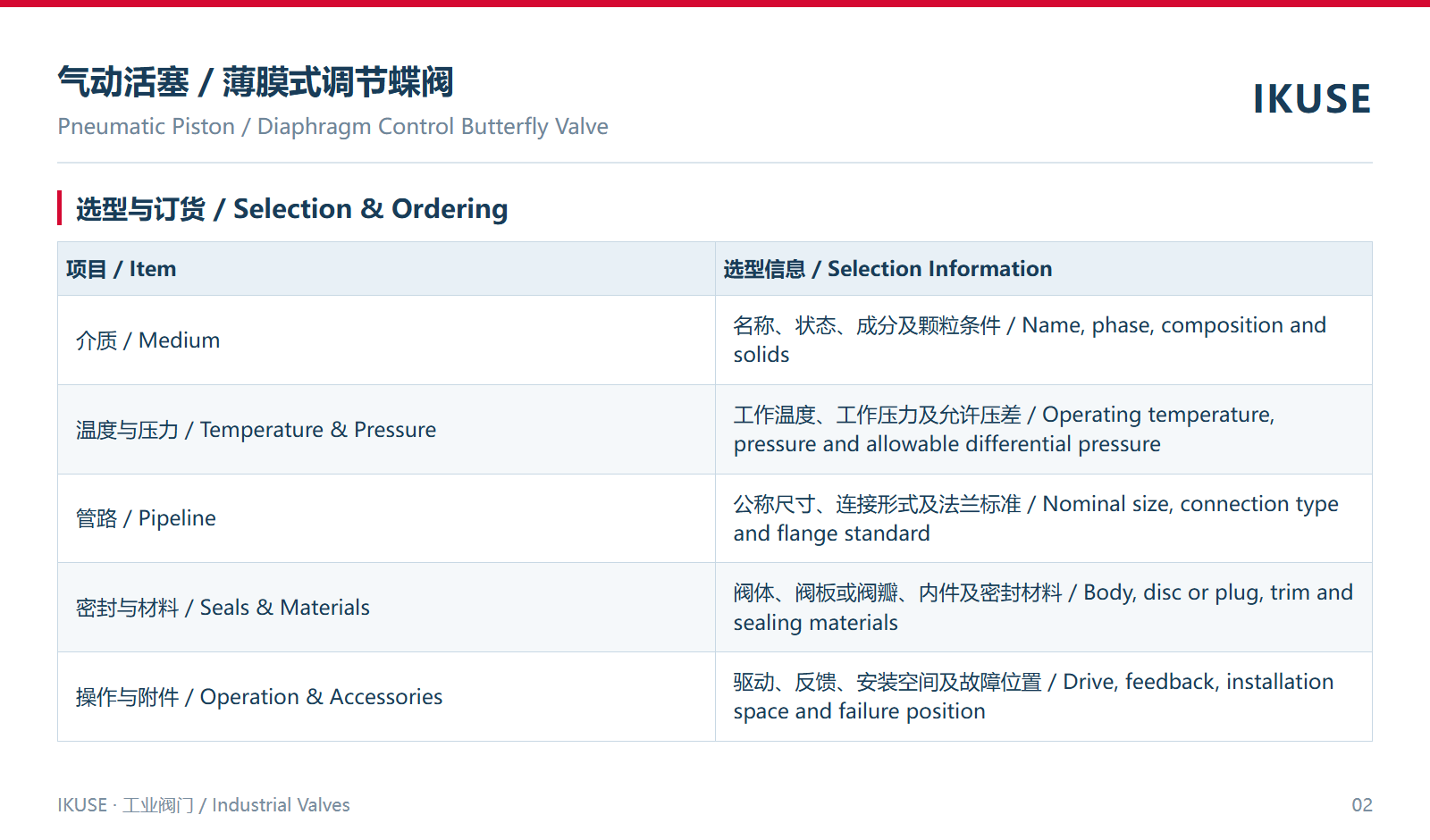Click the Name, phase, composition description cell

click(1044, 340)
